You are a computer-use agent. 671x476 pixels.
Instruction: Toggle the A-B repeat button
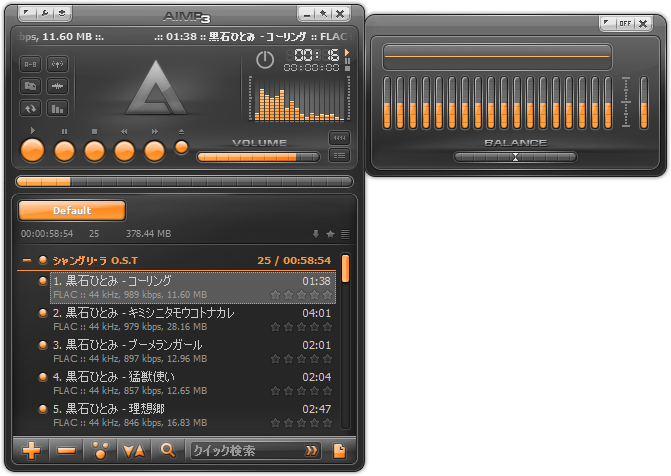[31, 64]
